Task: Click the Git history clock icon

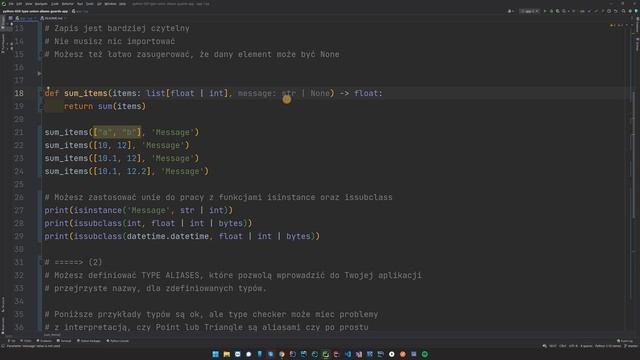Action: tap(609, 11)
